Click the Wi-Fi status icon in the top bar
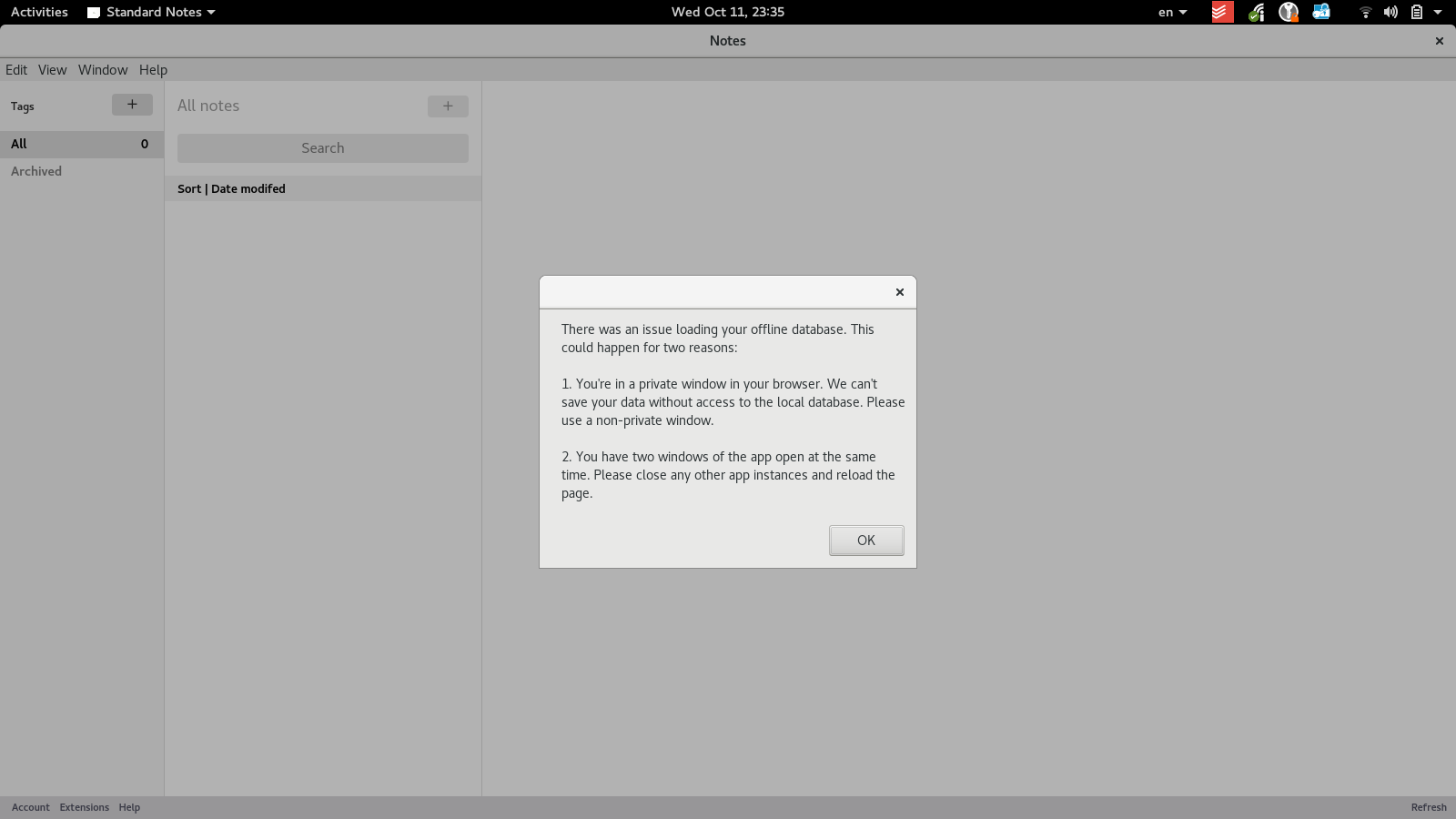The height and width of the screenshot is (819, 1456). [1366, 12]
